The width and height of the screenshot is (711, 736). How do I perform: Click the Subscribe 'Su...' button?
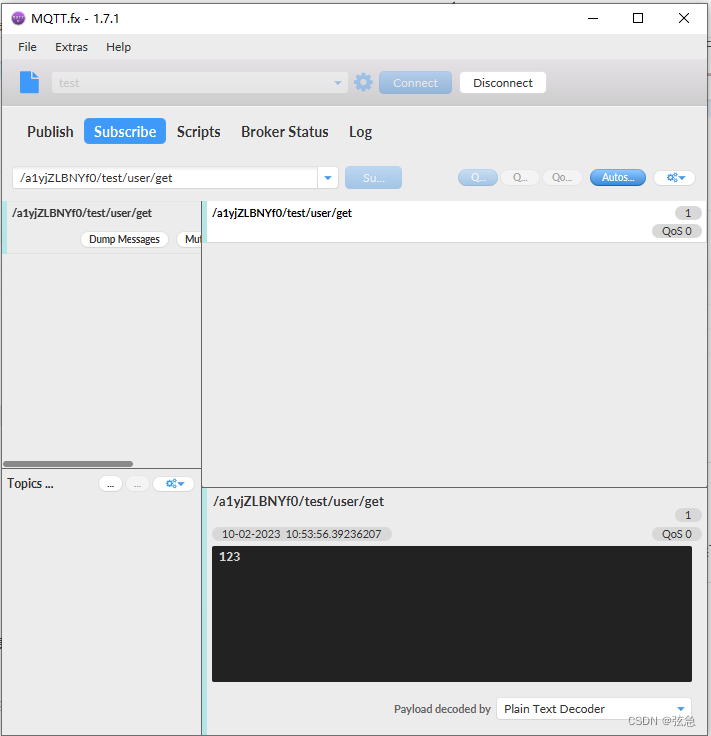pos(373,178)
